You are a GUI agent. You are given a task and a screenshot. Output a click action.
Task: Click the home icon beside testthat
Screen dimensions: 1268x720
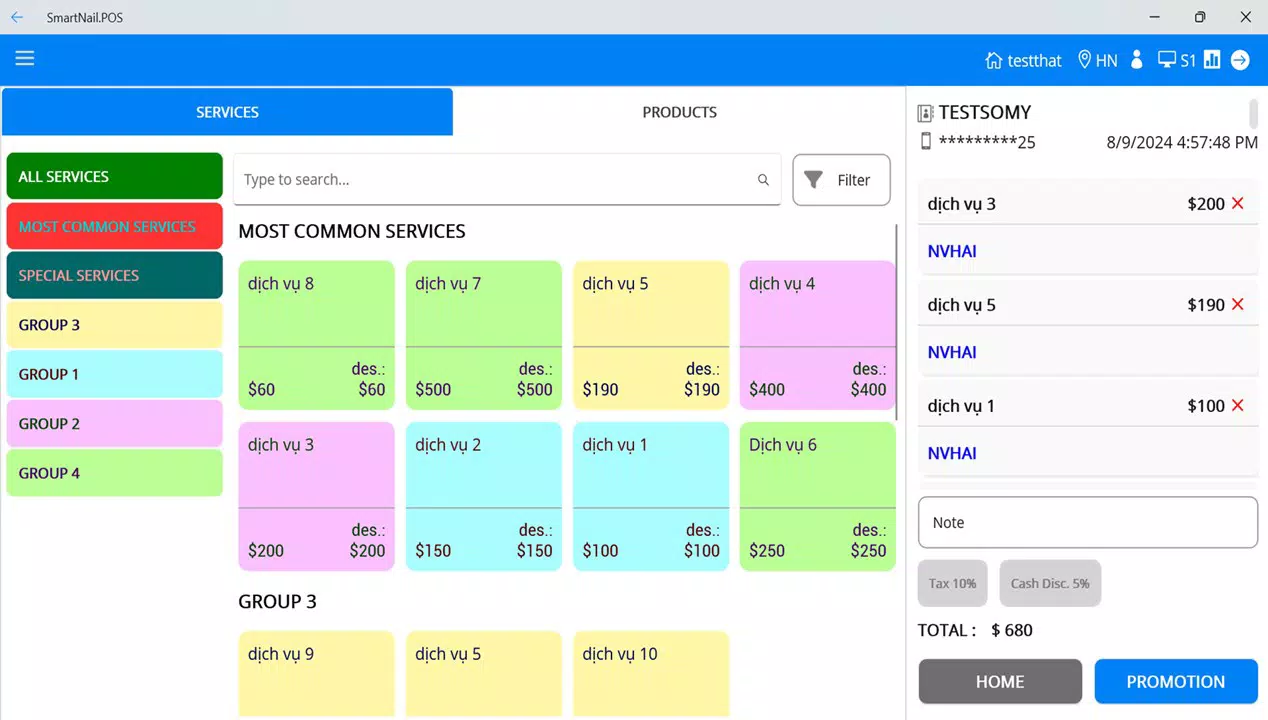tap(993, 60)
